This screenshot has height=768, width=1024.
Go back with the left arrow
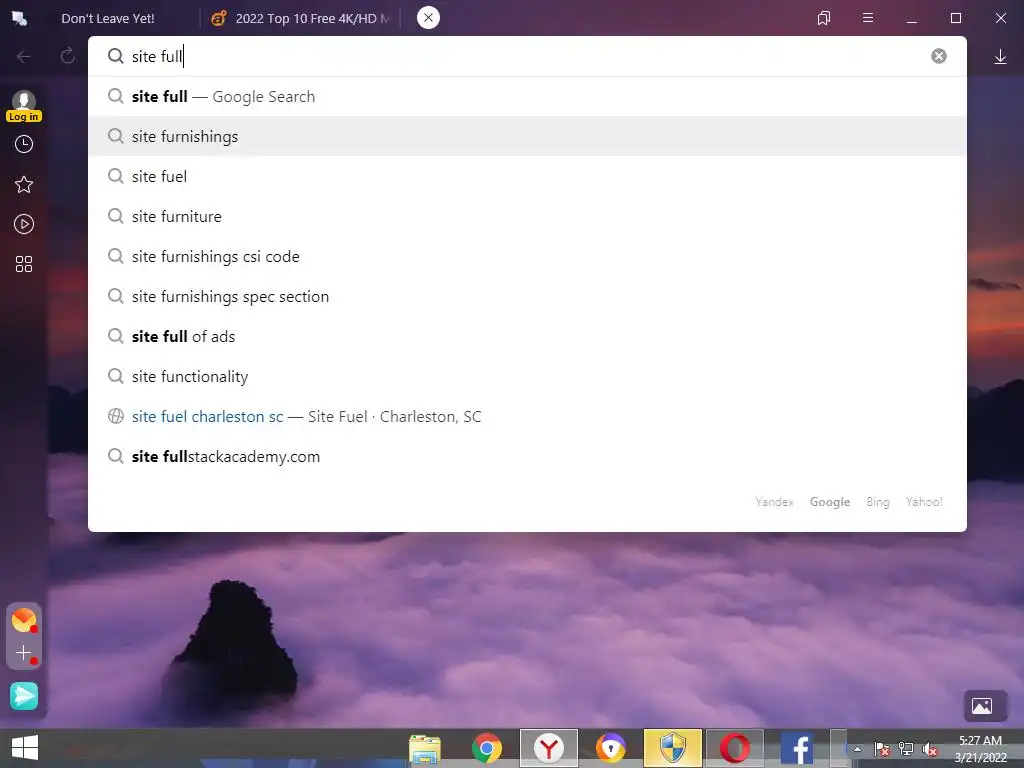click(x=24, y=57)
